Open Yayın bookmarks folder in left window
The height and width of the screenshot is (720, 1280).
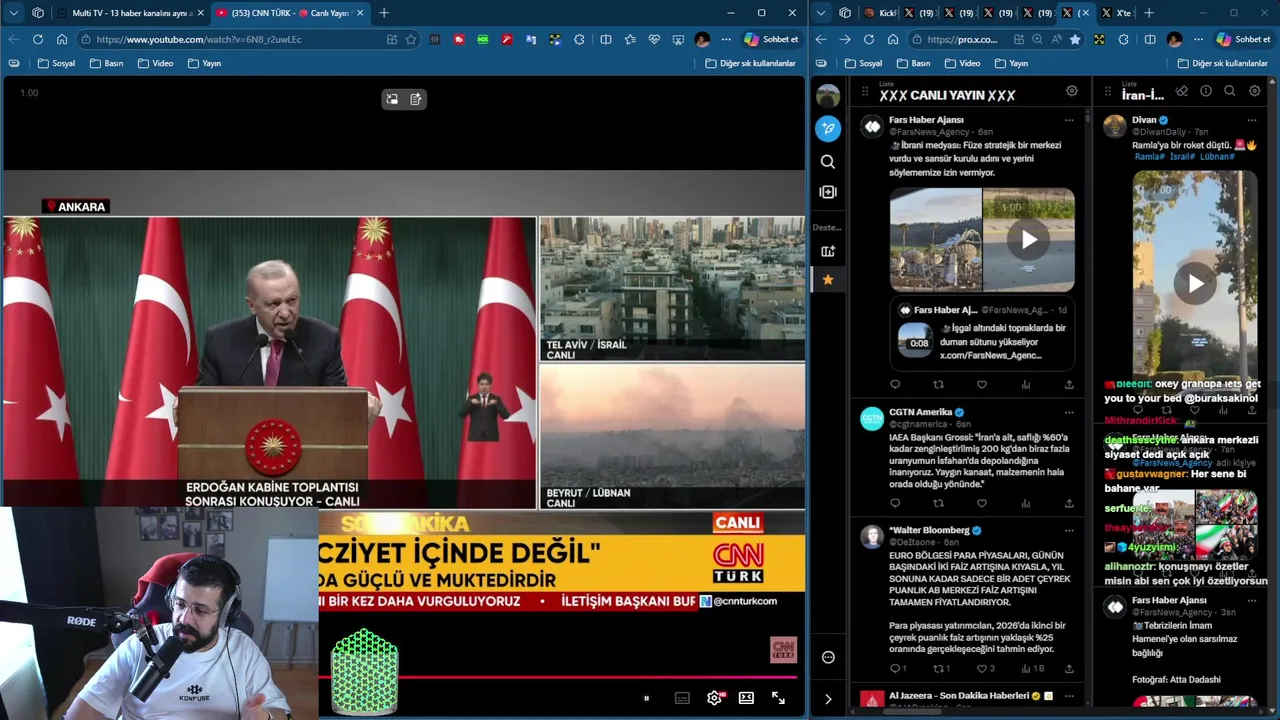(x=204, y=63)
